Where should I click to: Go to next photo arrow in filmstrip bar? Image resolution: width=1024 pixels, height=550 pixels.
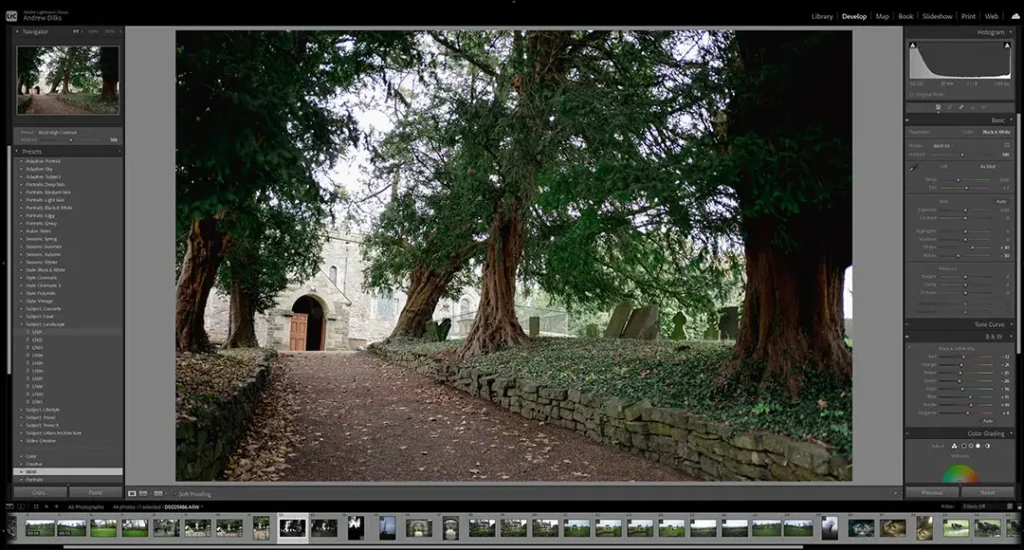pyautogui.click(x=56, y=506)
